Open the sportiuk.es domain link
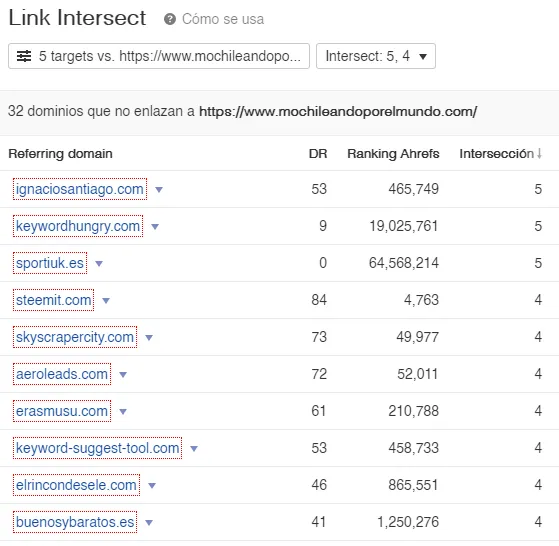Screen dimensions: 559x546 click(x=50, y=263)
